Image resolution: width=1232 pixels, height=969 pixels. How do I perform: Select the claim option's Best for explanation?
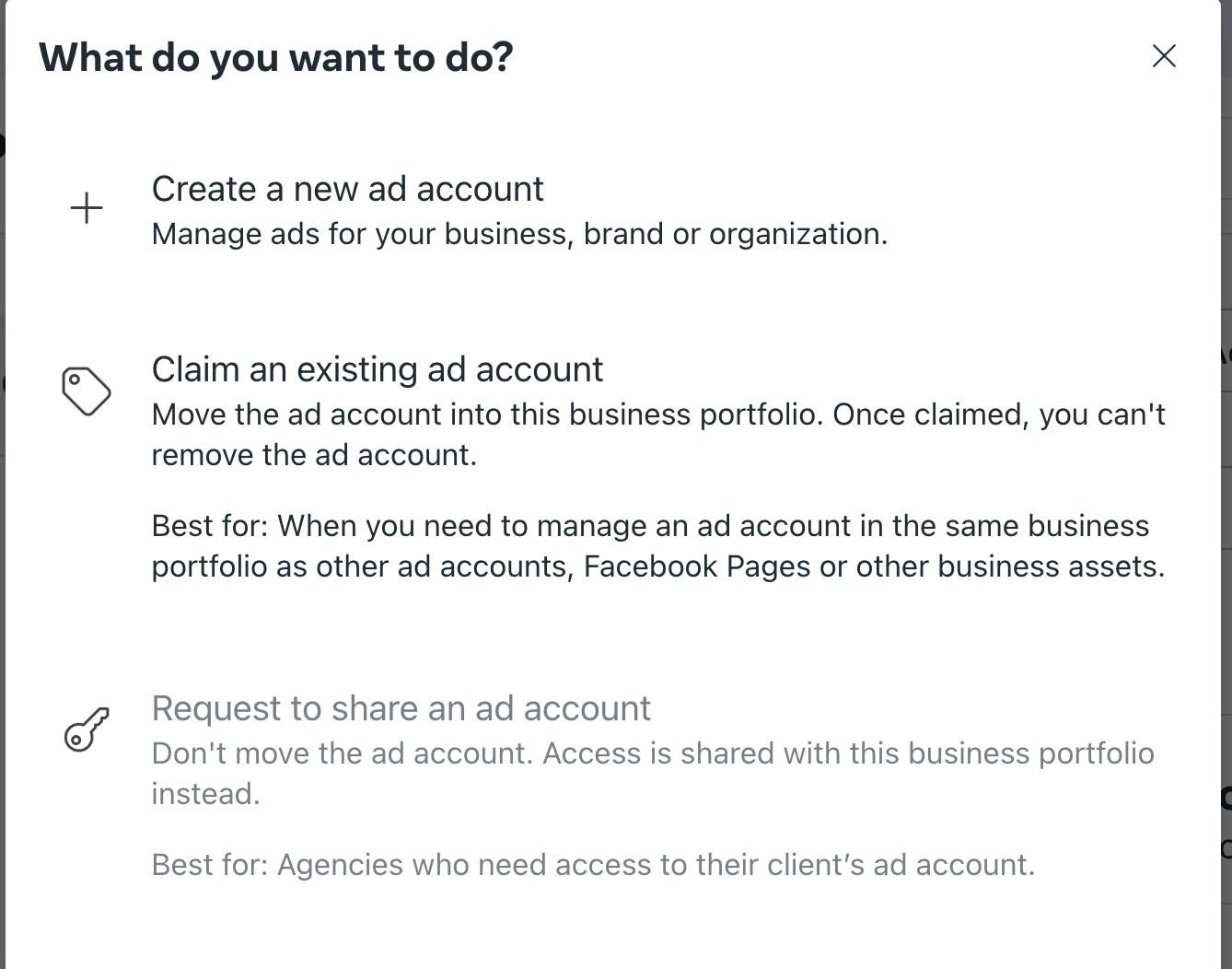pos(650,545)
